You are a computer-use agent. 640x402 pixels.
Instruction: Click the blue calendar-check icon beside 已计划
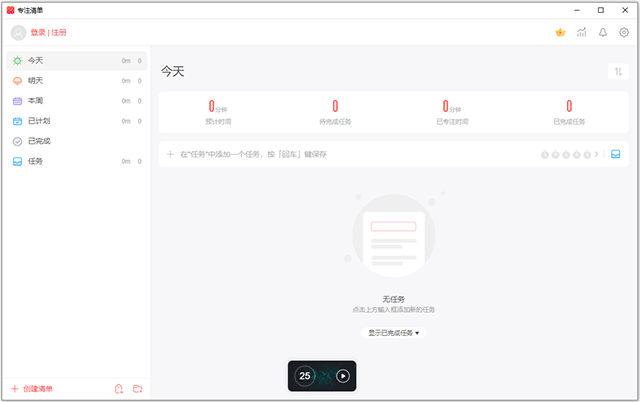17,121
